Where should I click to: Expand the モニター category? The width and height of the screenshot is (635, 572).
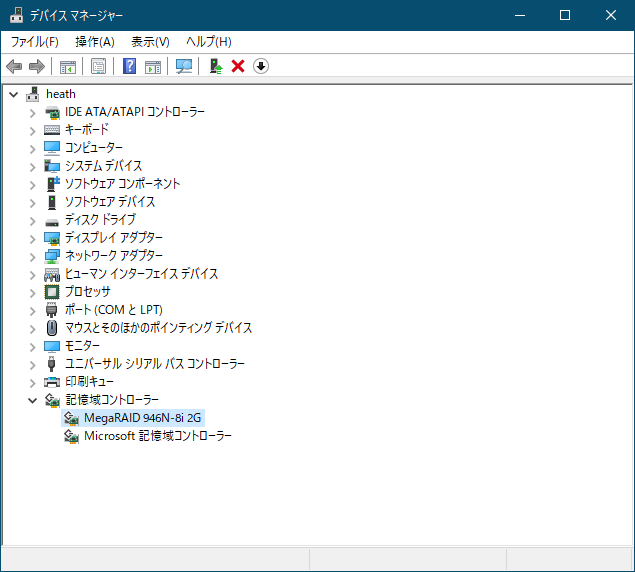[33, 347]
